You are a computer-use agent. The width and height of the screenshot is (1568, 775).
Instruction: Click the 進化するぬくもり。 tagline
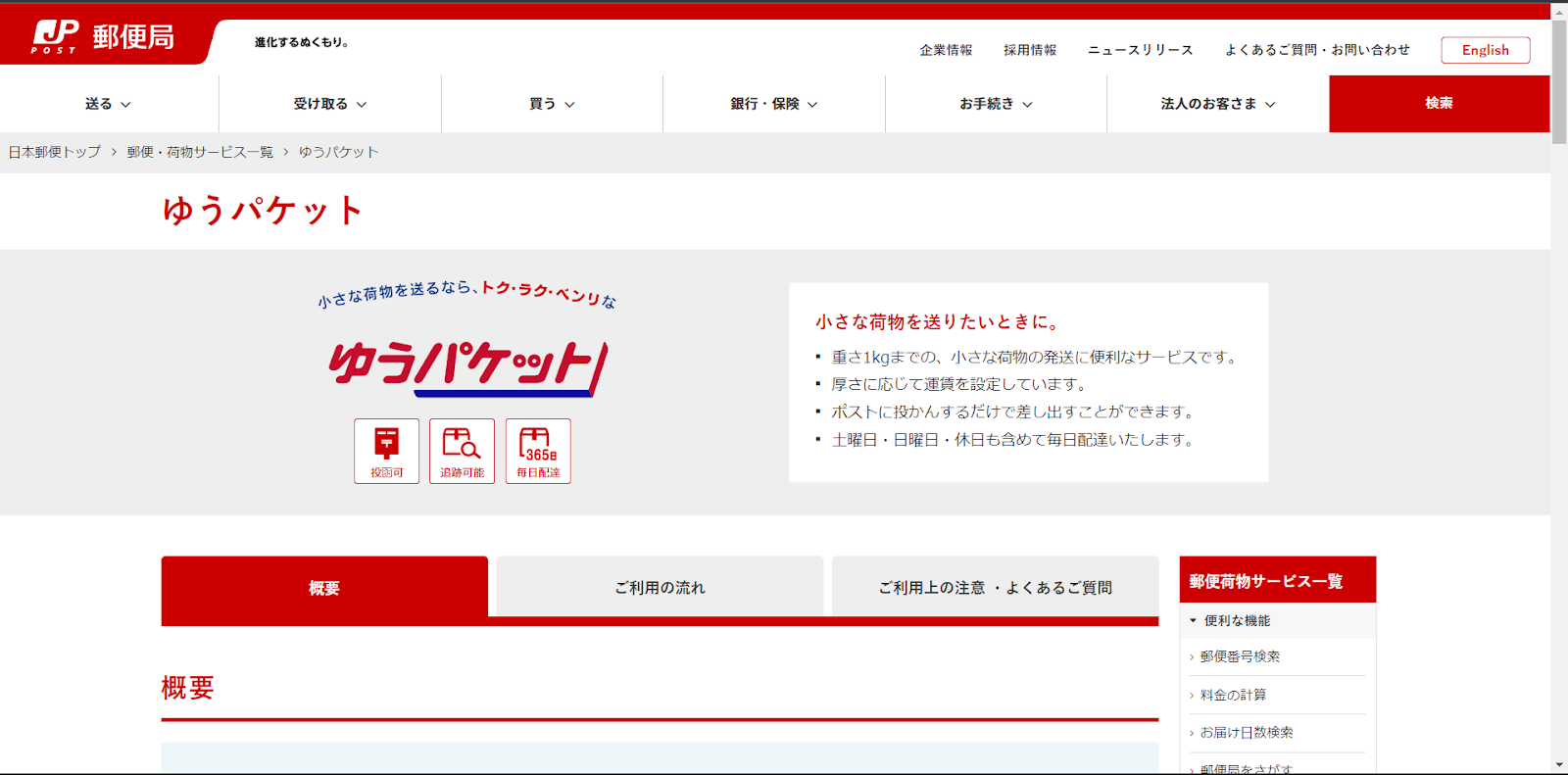pos(302,42)
